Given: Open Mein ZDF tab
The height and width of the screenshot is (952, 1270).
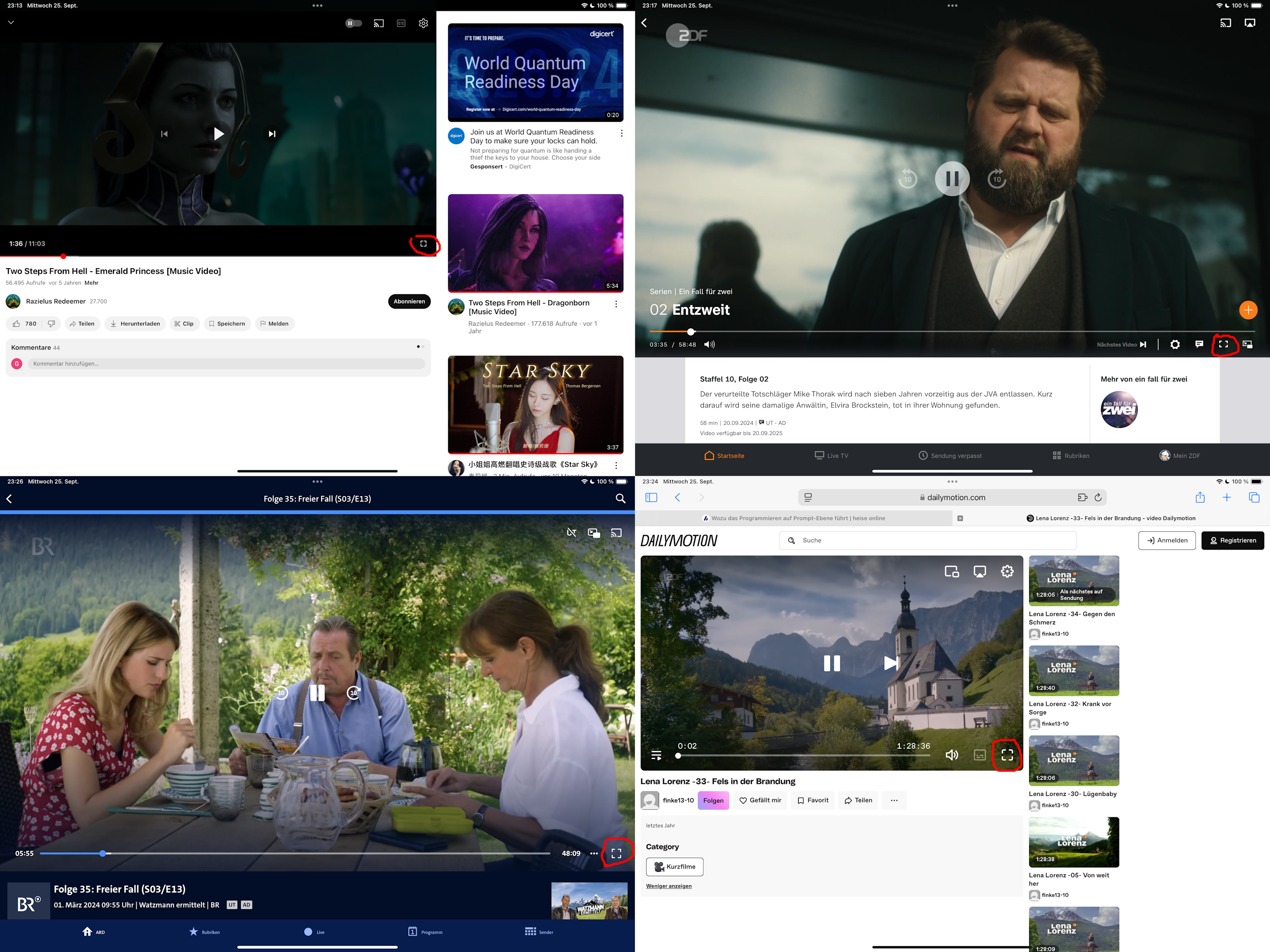Looking at the screenshot, I should pyautogui.click(x=1179, y=456).
